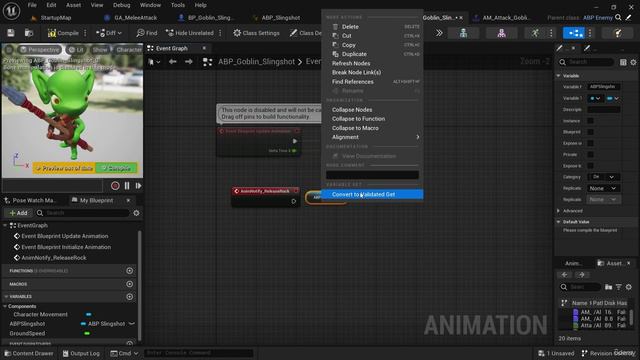Click the Find toolbar button
This screenshot has height=360, width=640.
(x=147, y=33)
